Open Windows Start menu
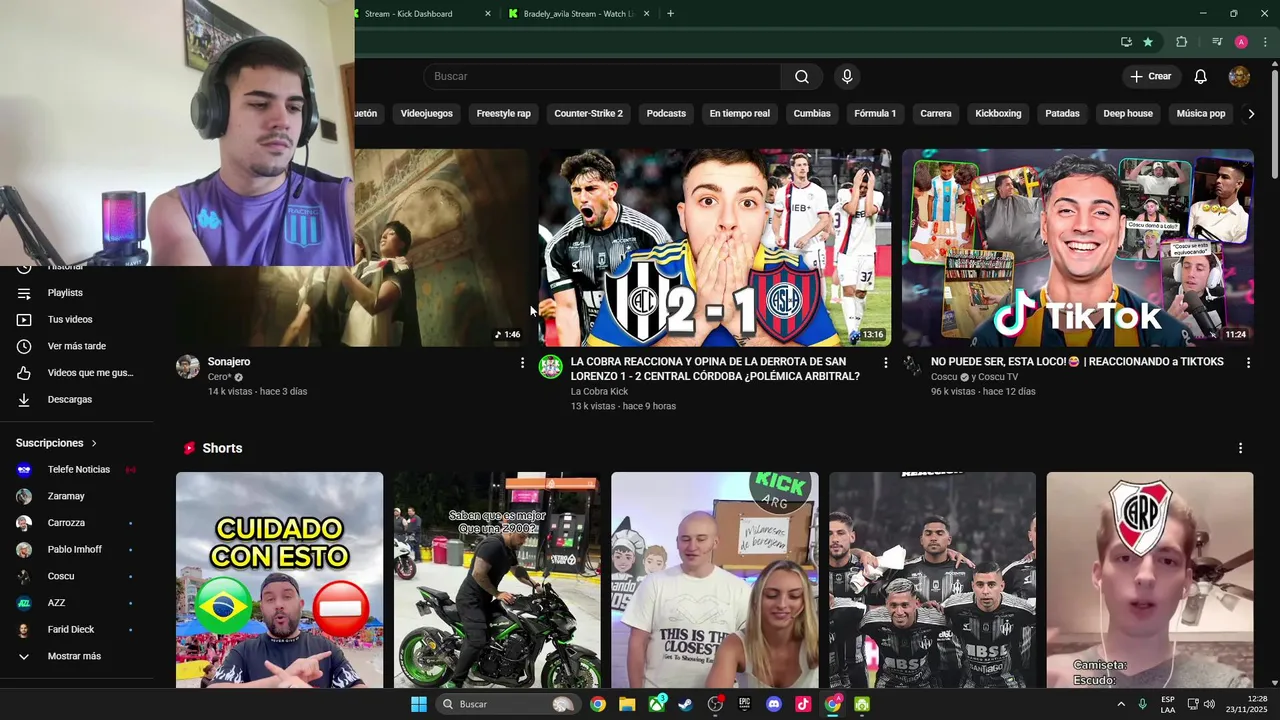This screenshot has width=1280, height=720. [x=419, y=704]
